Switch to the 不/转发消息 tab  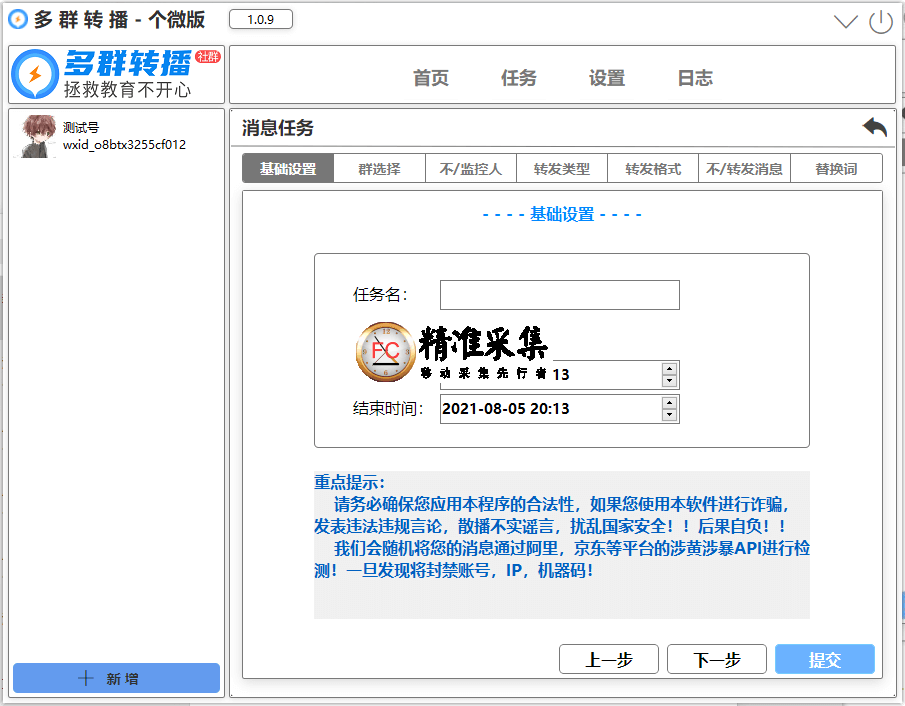coord(744,169)
